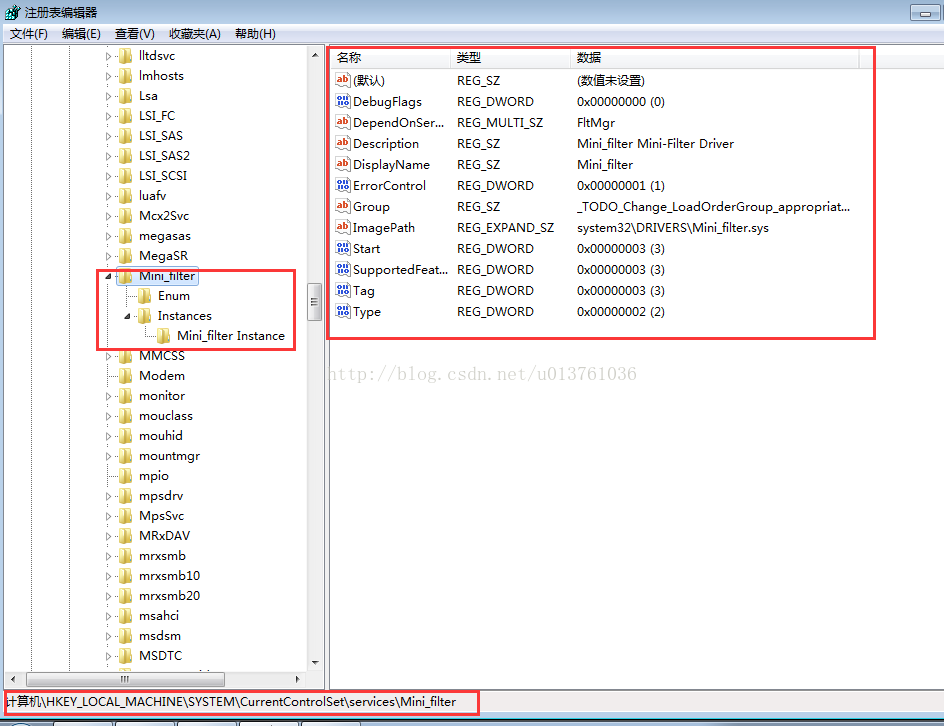
Task: Open the 收藏夹(A) menu
Action: coord(195,34)
